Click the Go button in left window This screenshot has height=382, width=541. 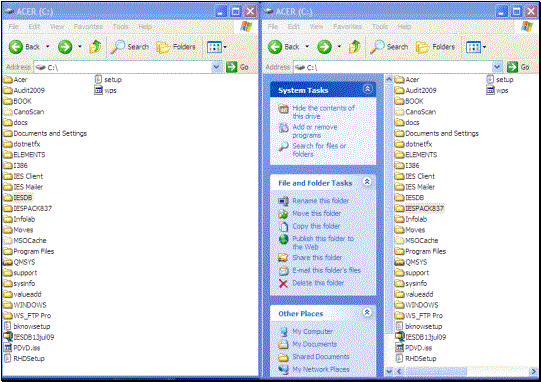click(x=237, y=67)
